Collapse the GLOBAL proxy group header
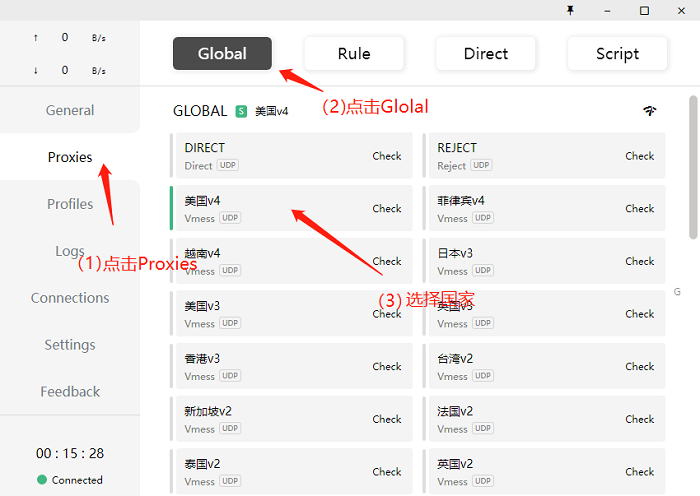 click(200, 111)
